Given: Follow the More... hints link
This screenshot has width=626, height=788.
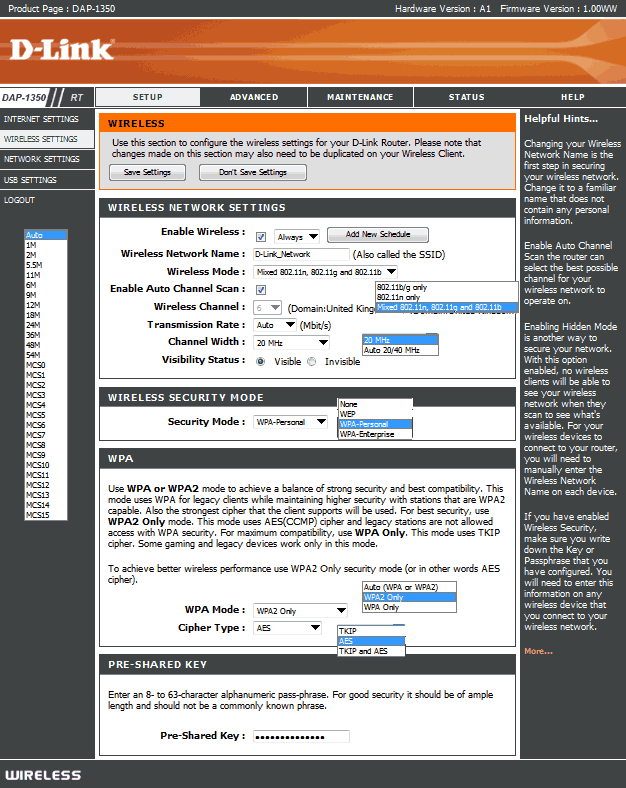Looking at the screenshot, I should coord(538,651).
